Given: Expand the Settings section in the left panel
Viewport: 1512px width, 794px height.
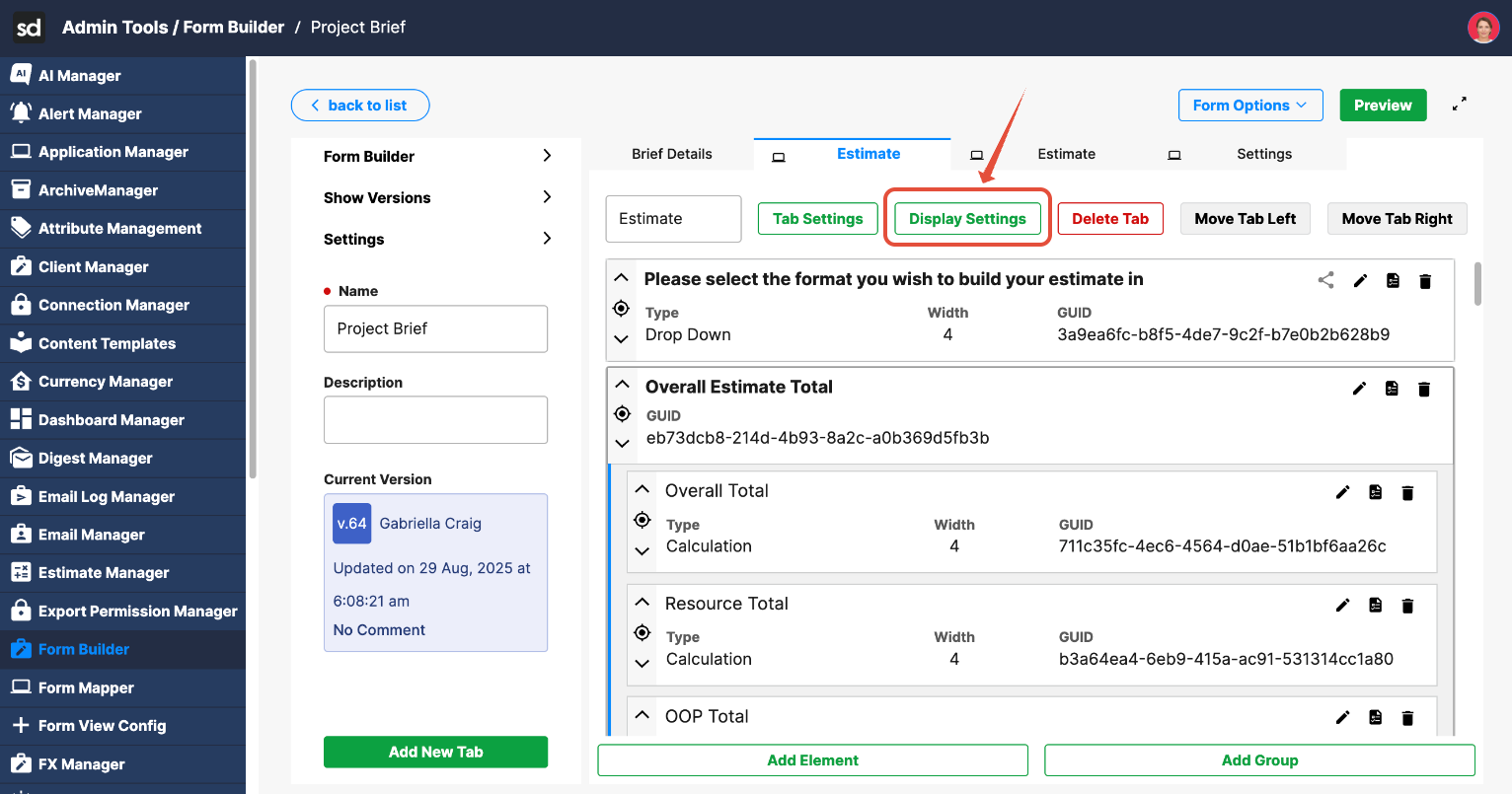Looking at the screenshot, I should coord(547,239).
